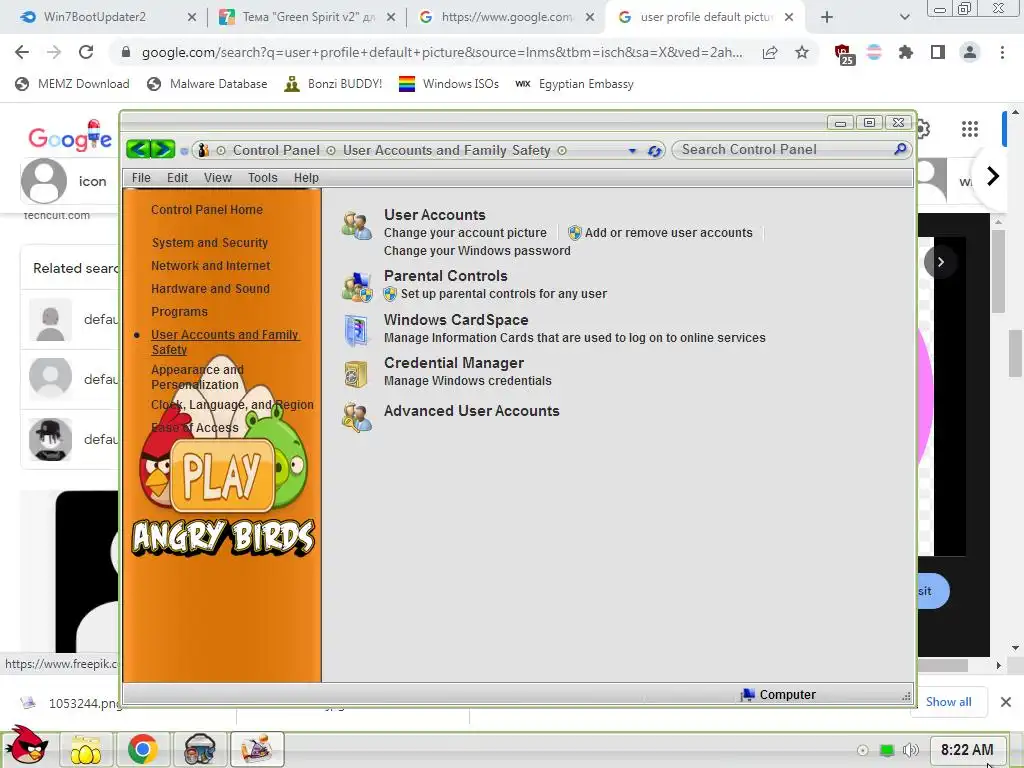Bookmark this page with the star icon
Screen dimensions: 1024x768
[802, 52]
